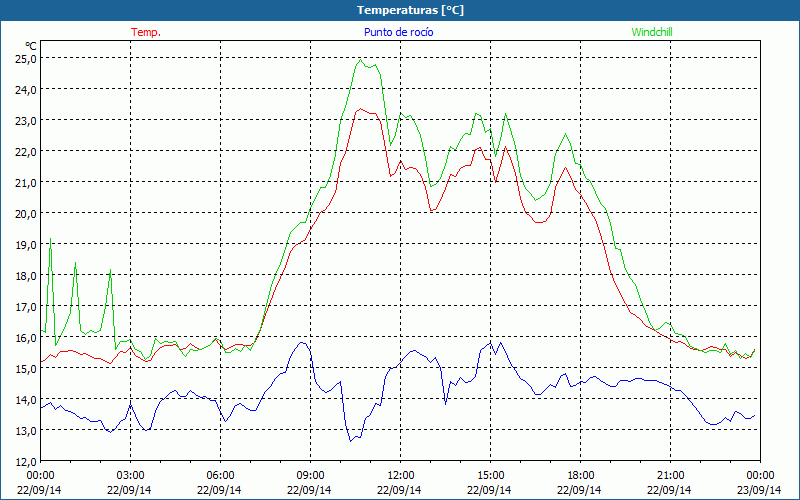Click the 03:00 time axis label
This screenshot has height=500, width=800.
point(131,476)
